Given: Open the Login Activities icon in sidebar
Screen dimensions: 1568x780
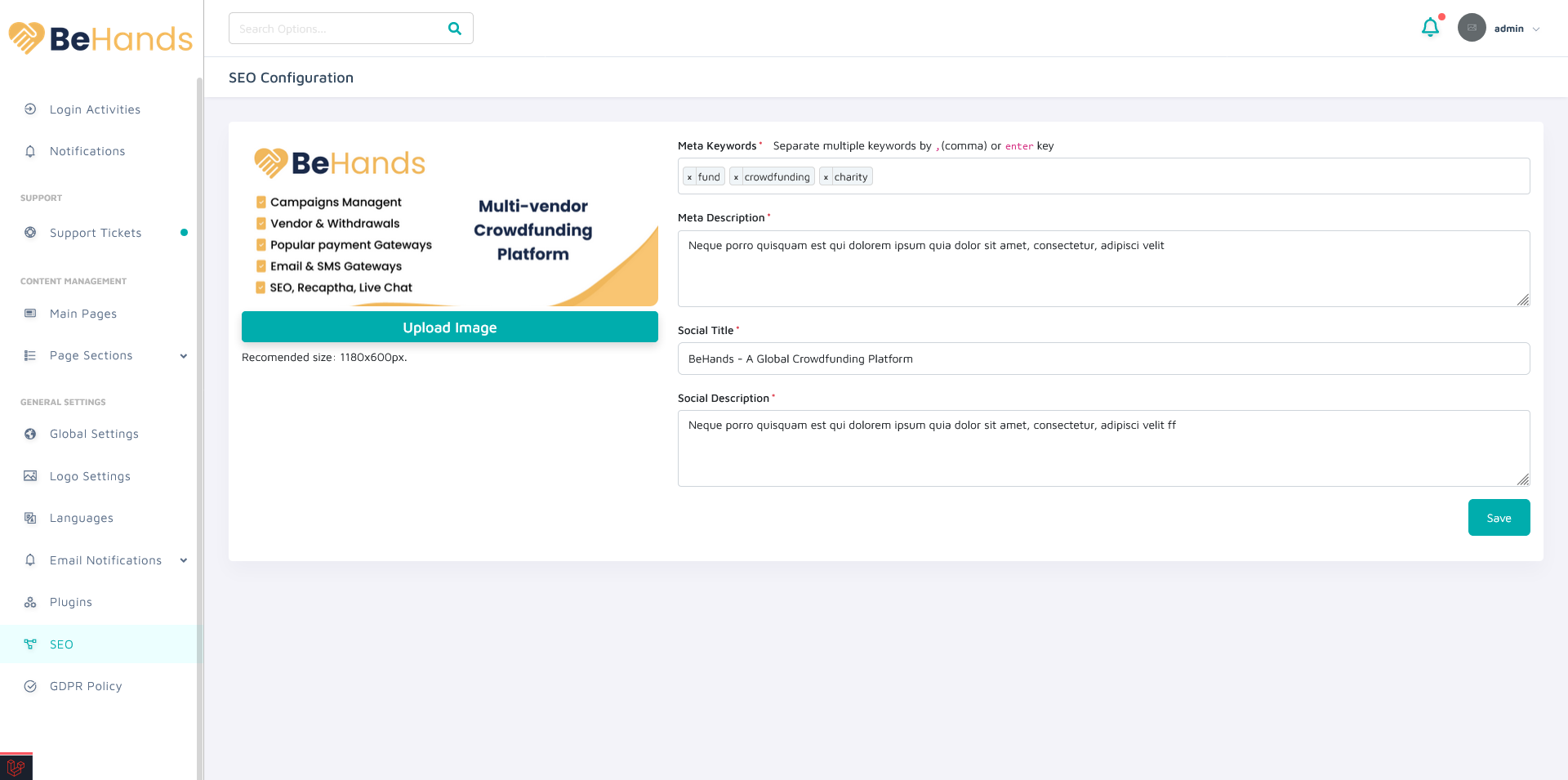Looking at the screenshot, I should pos(30,109).
